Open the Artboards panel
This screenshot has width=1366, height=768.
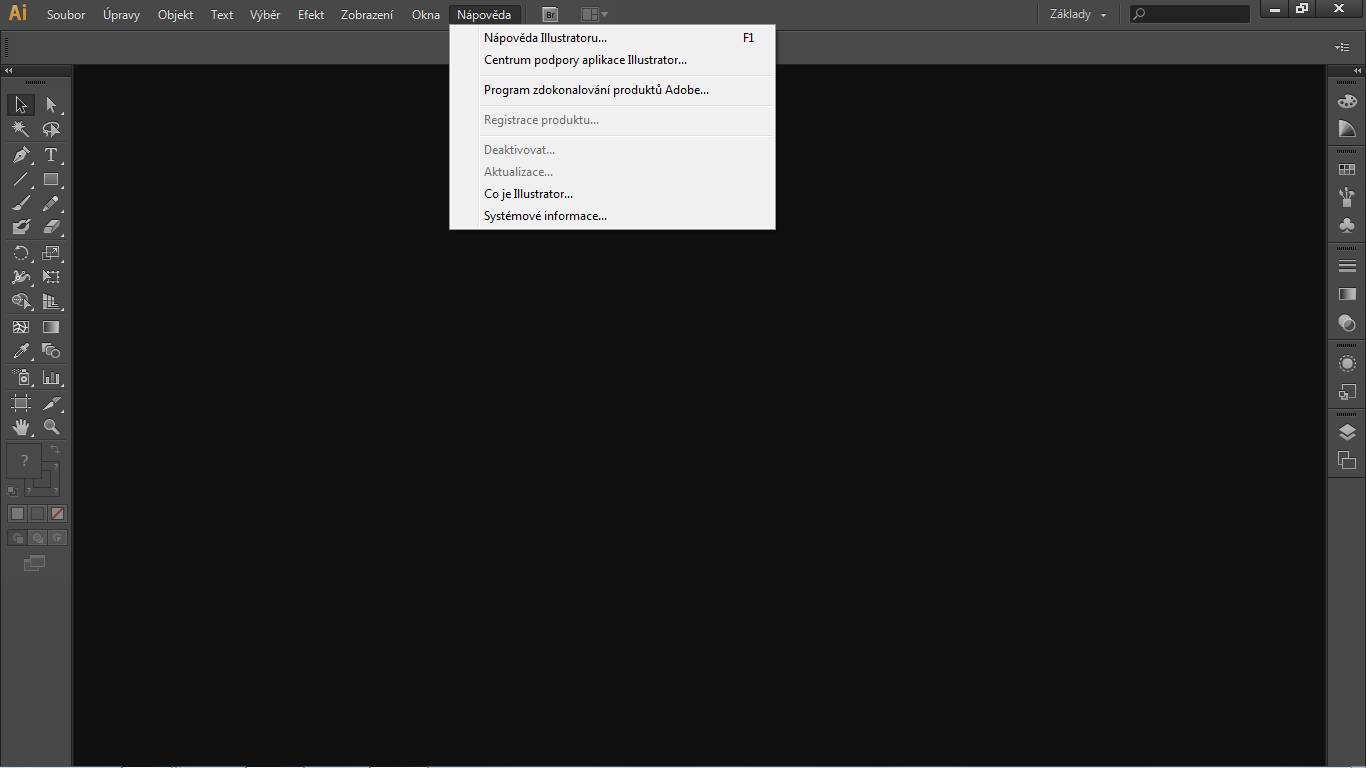[1347, 460]
